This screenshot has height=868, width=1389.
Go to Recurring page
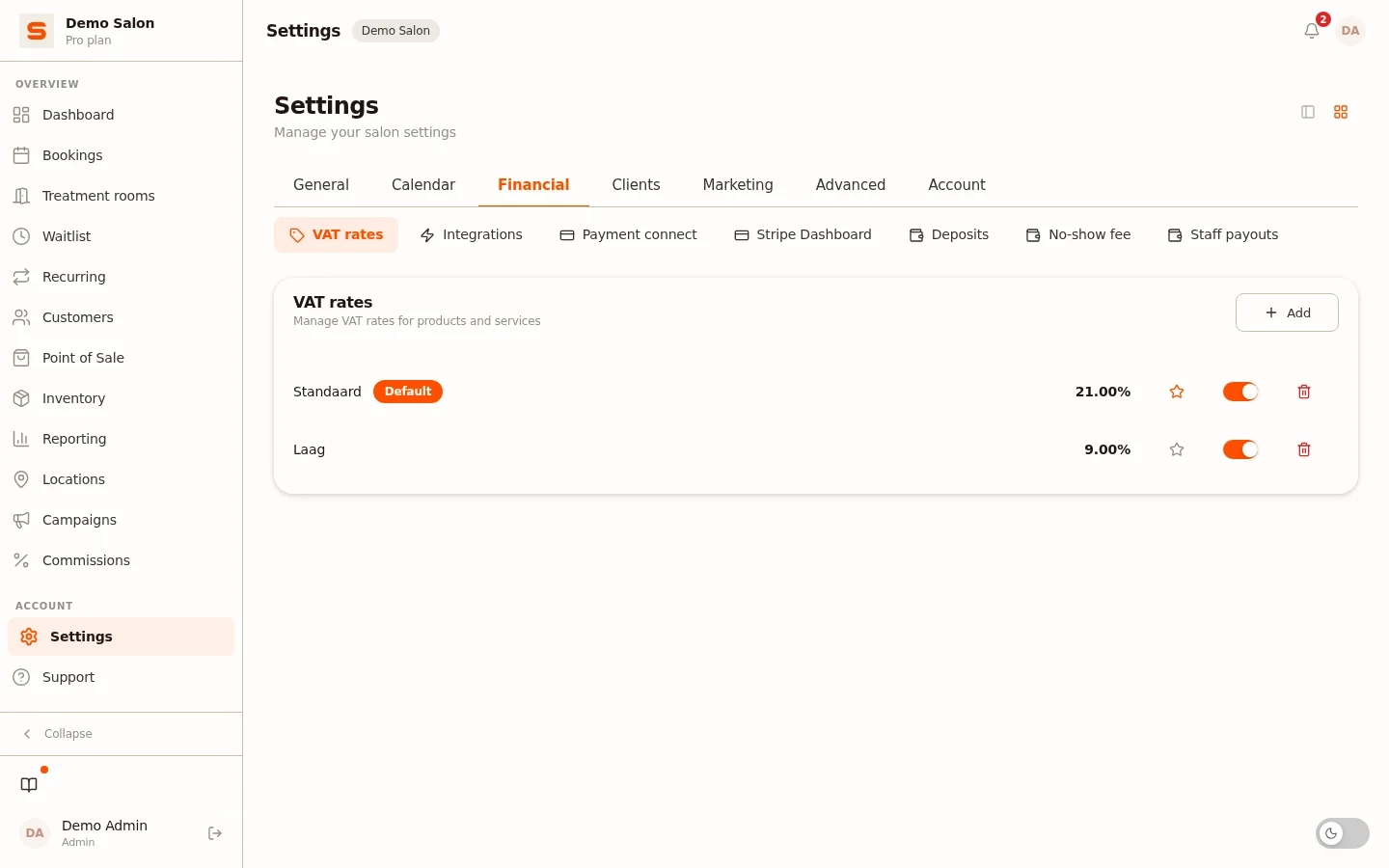tap(121, 277)
